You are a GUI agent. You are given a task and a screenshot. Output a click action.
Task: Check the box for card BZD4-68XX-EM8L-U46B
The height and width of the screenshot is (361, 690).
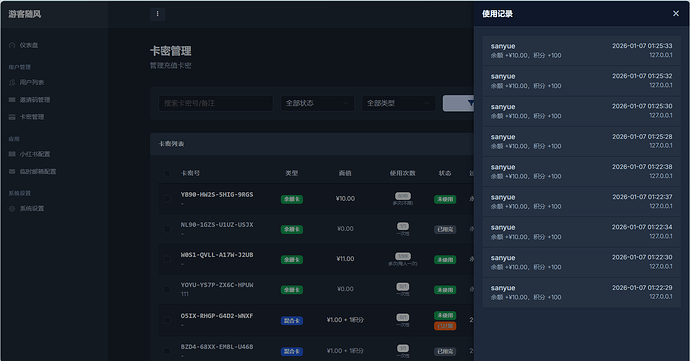[x=167, y=351]
